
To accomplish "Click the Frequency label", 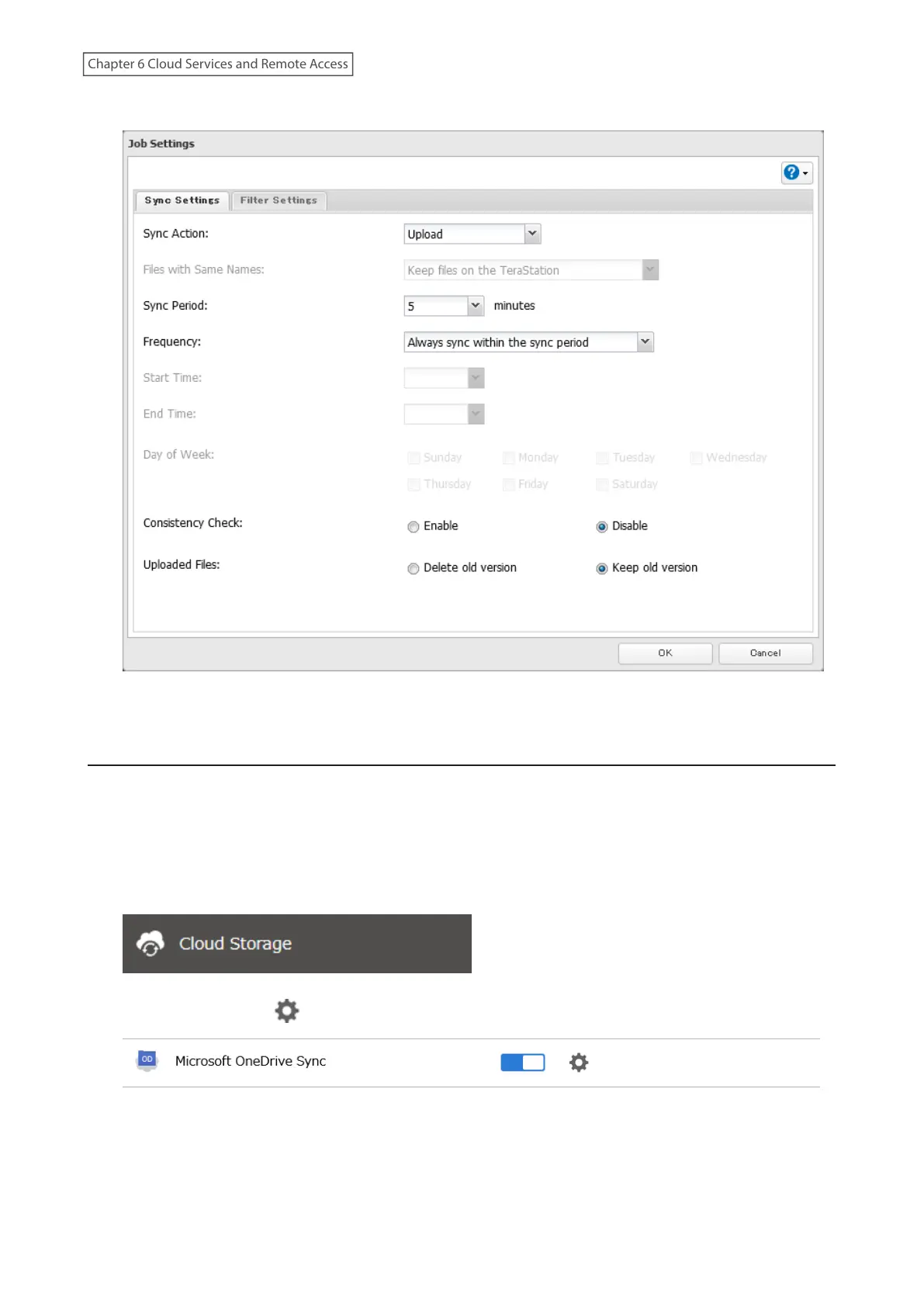I will point(171,341).
